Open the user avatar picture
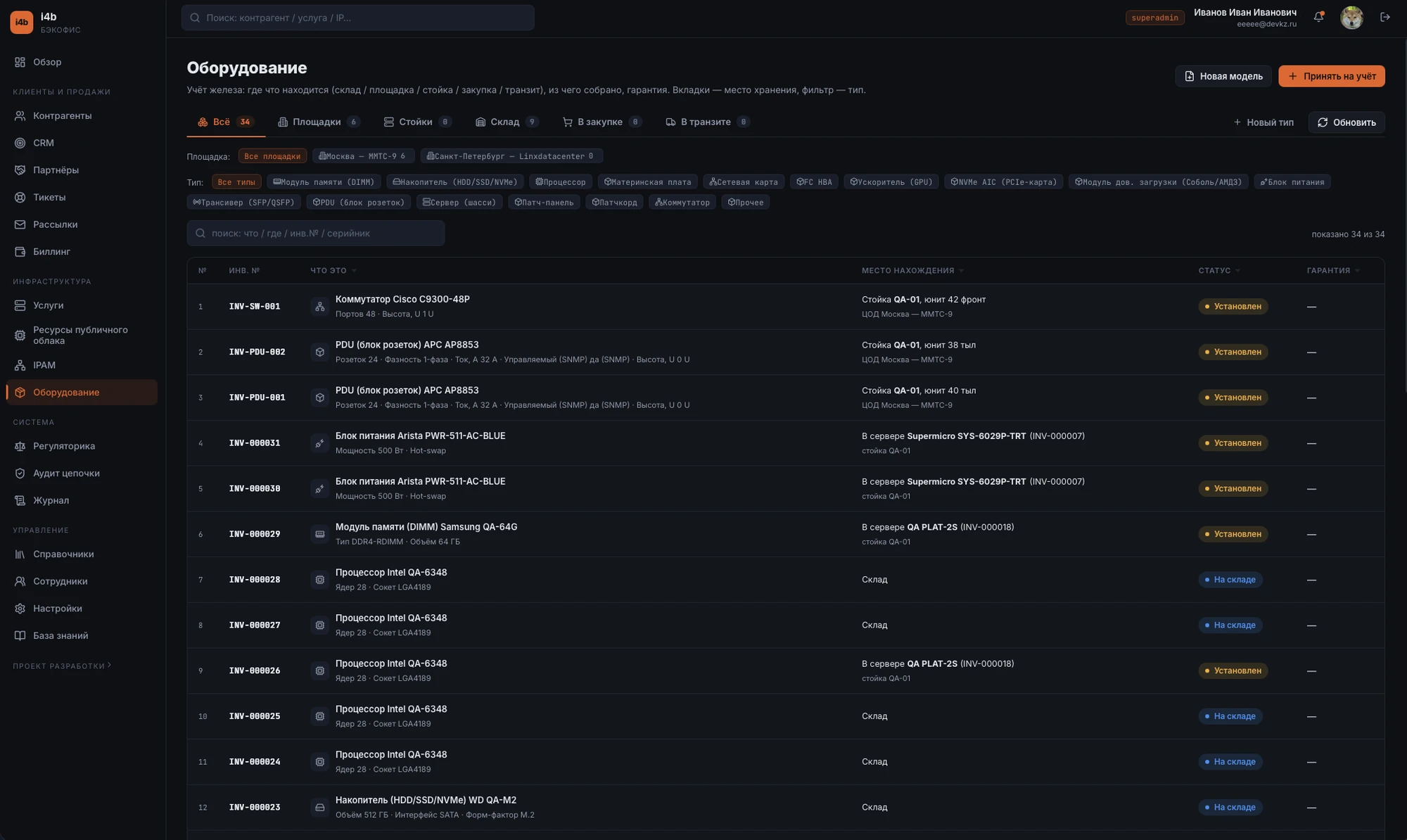Image resolution: width=1407 pixels, height=840 pixels. (1351, 18)
